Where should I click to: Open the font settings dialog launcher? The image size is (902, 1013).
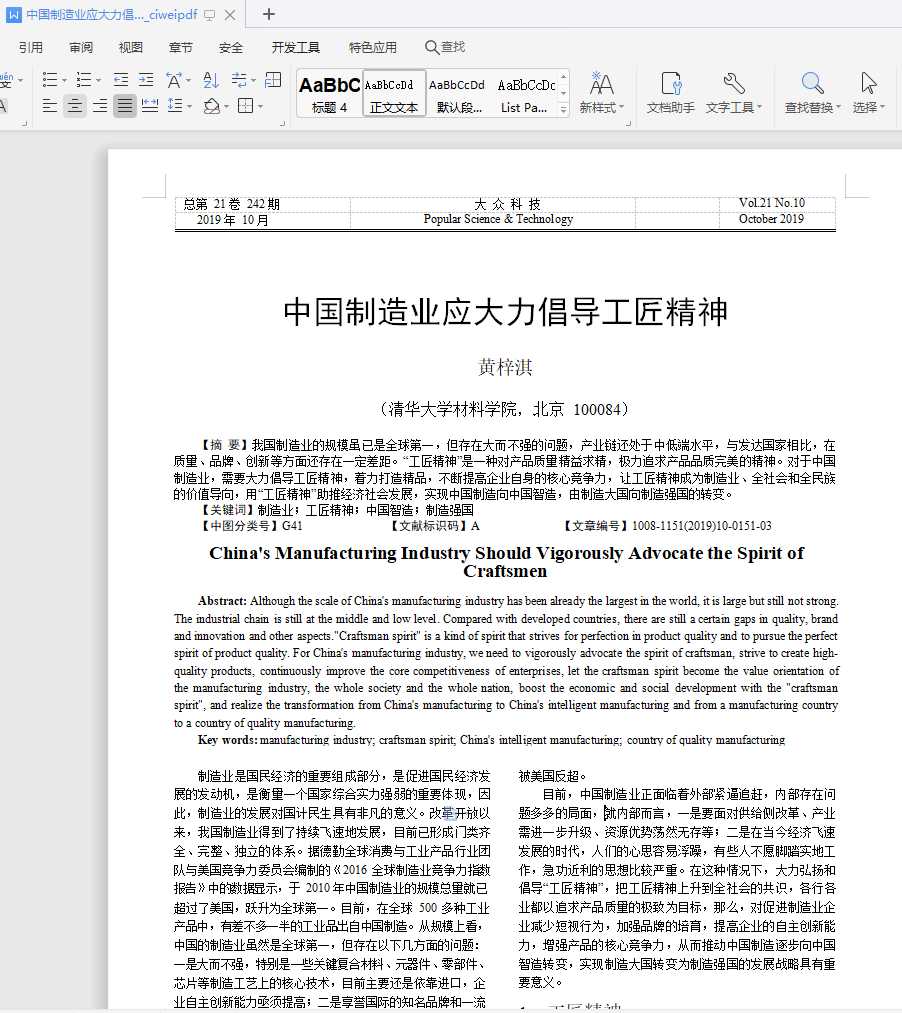point(24,123)
